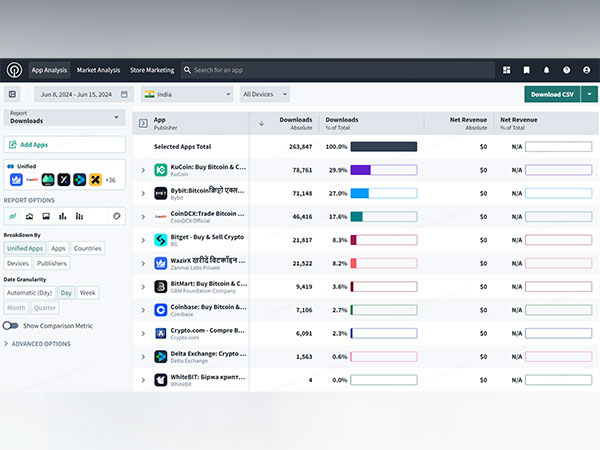The width and height of the screenshot is (600, 450).
Task: Click the Search for an app field
Action: (x=340, y=70)
